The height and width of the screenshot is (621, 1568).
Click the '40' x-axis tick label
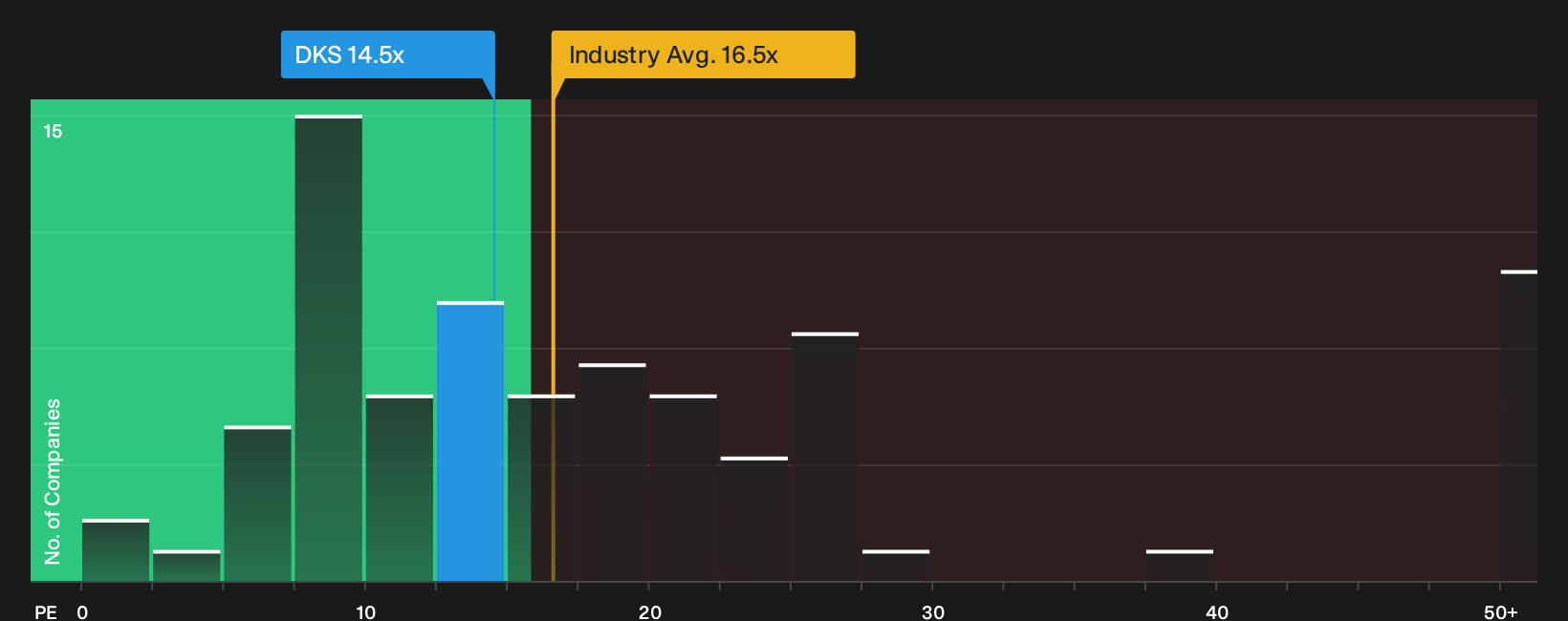(x=1217, y=612)
